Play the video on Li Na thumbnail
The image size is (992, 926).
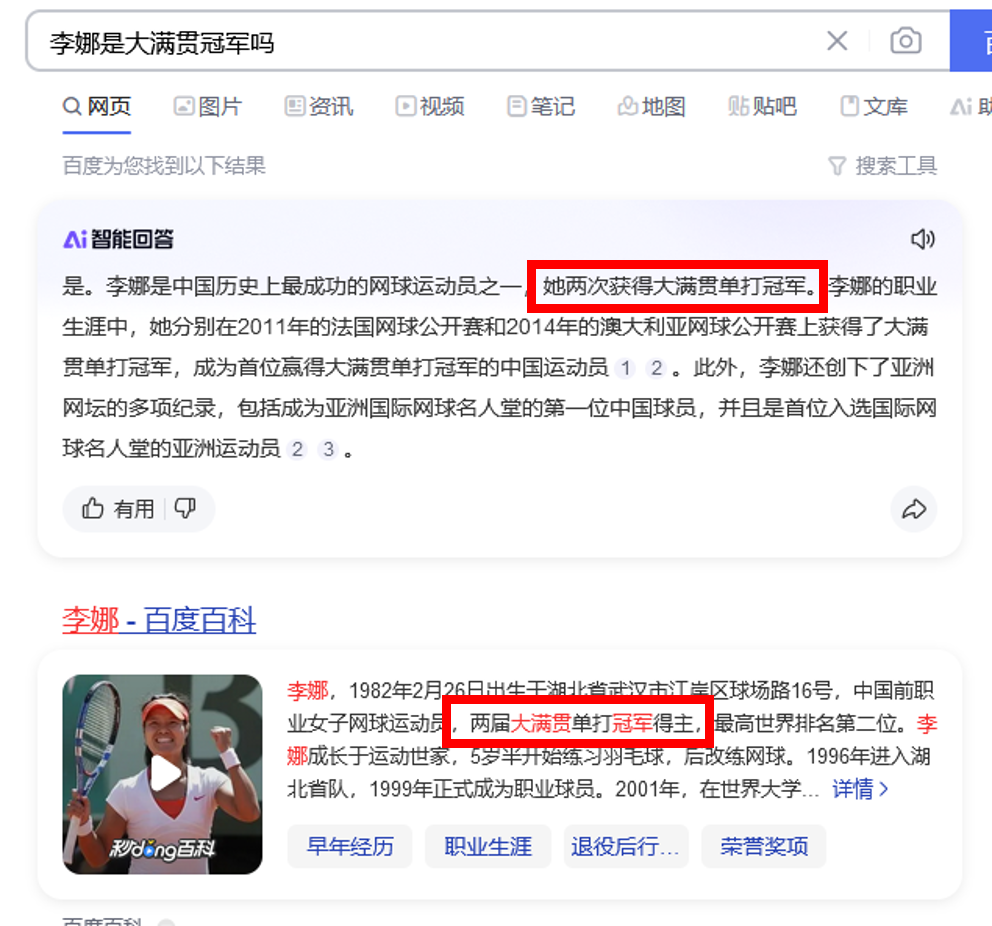[163, 774]
